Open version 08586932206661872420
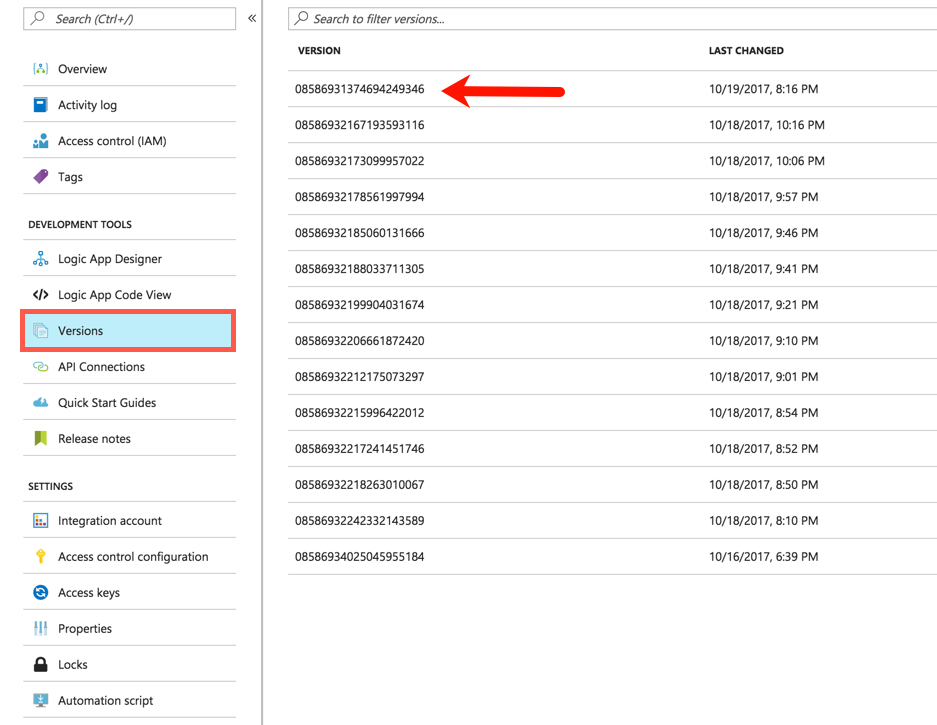Screen dimensions: 937x725 359,341
